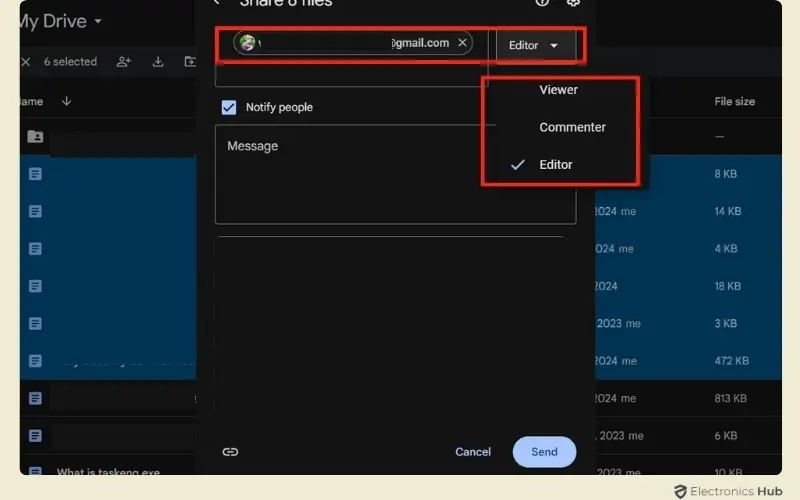
Task: Choose Viewer from the role menu
Action: click(x=559, y=90)
